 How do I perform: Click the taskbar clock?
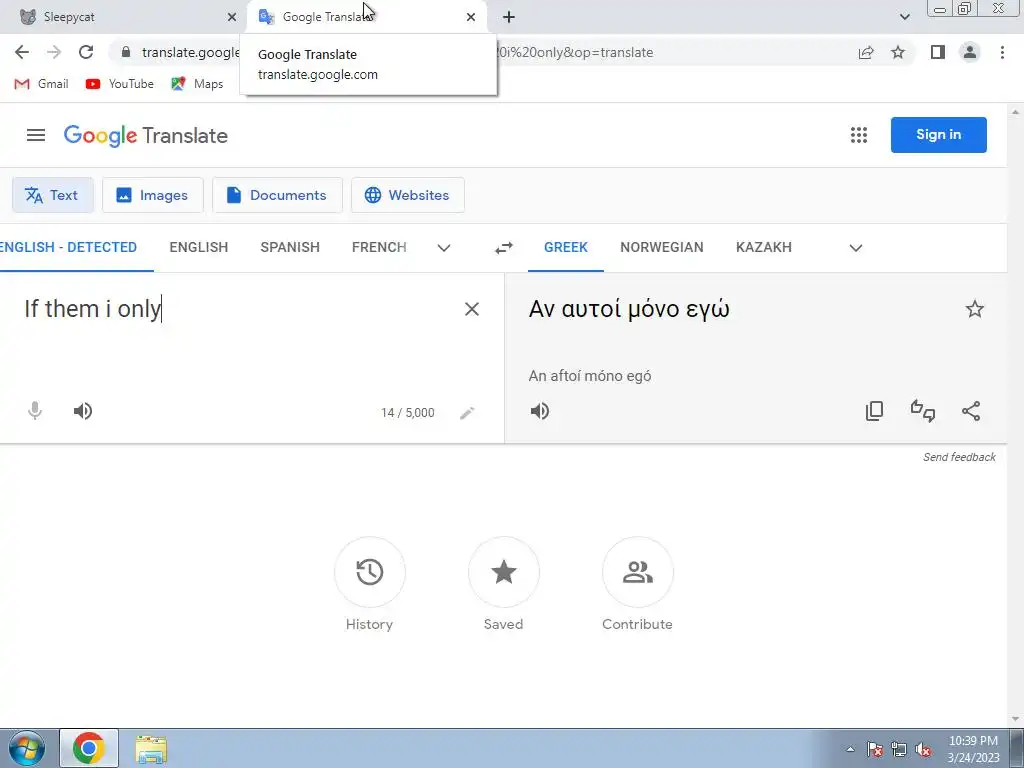click(973, 749)
